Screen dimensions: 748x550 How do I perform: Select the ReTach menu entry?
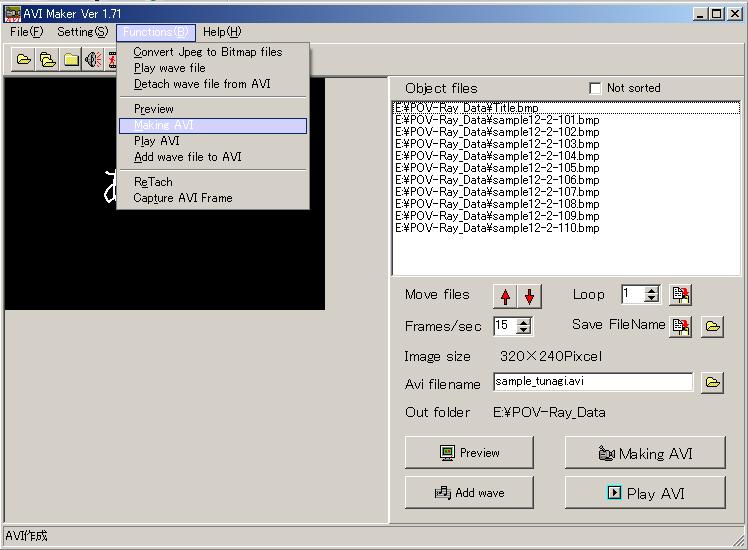(x=213, y=182)
